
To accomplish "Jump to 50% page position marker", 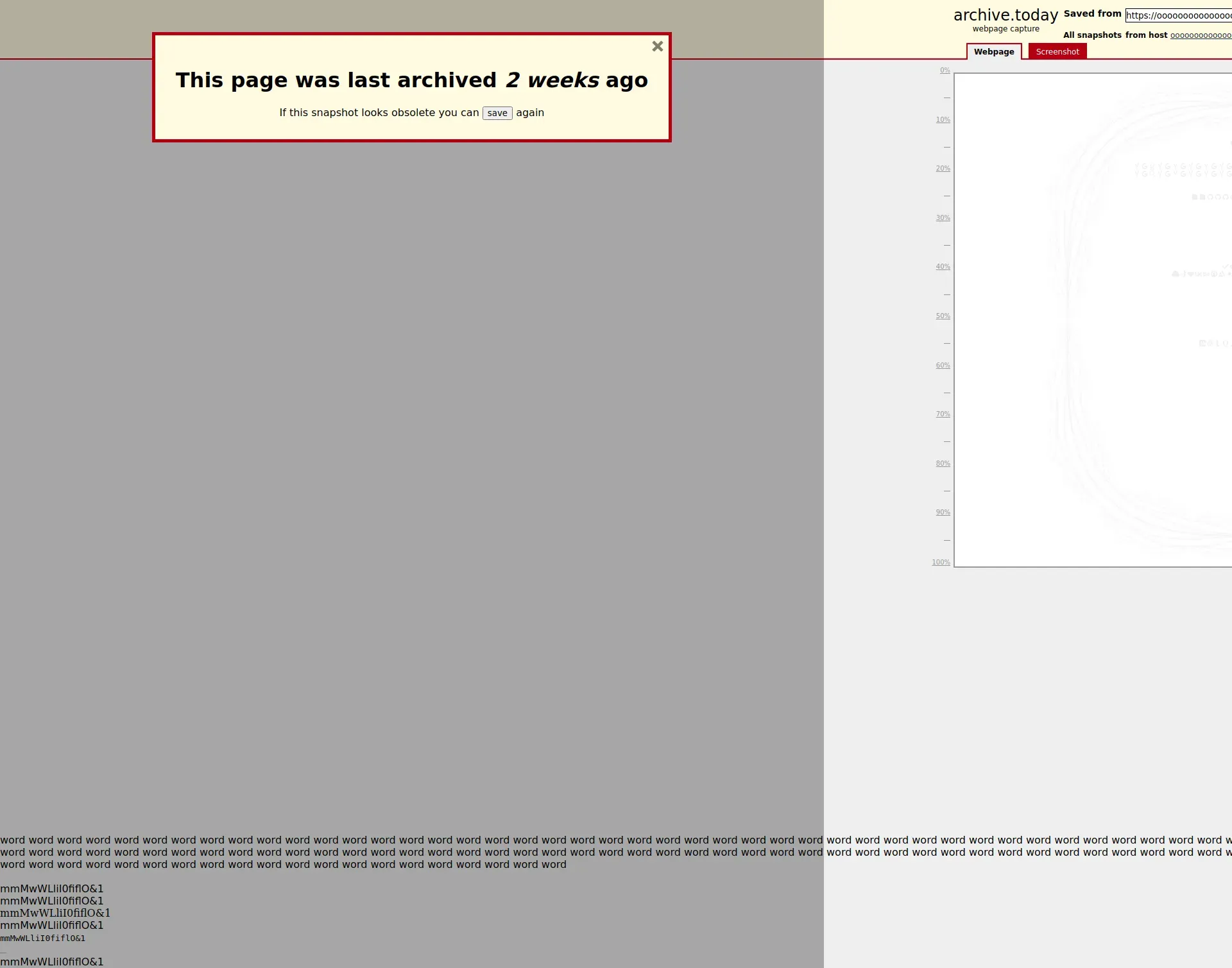I will coord(943,316).
